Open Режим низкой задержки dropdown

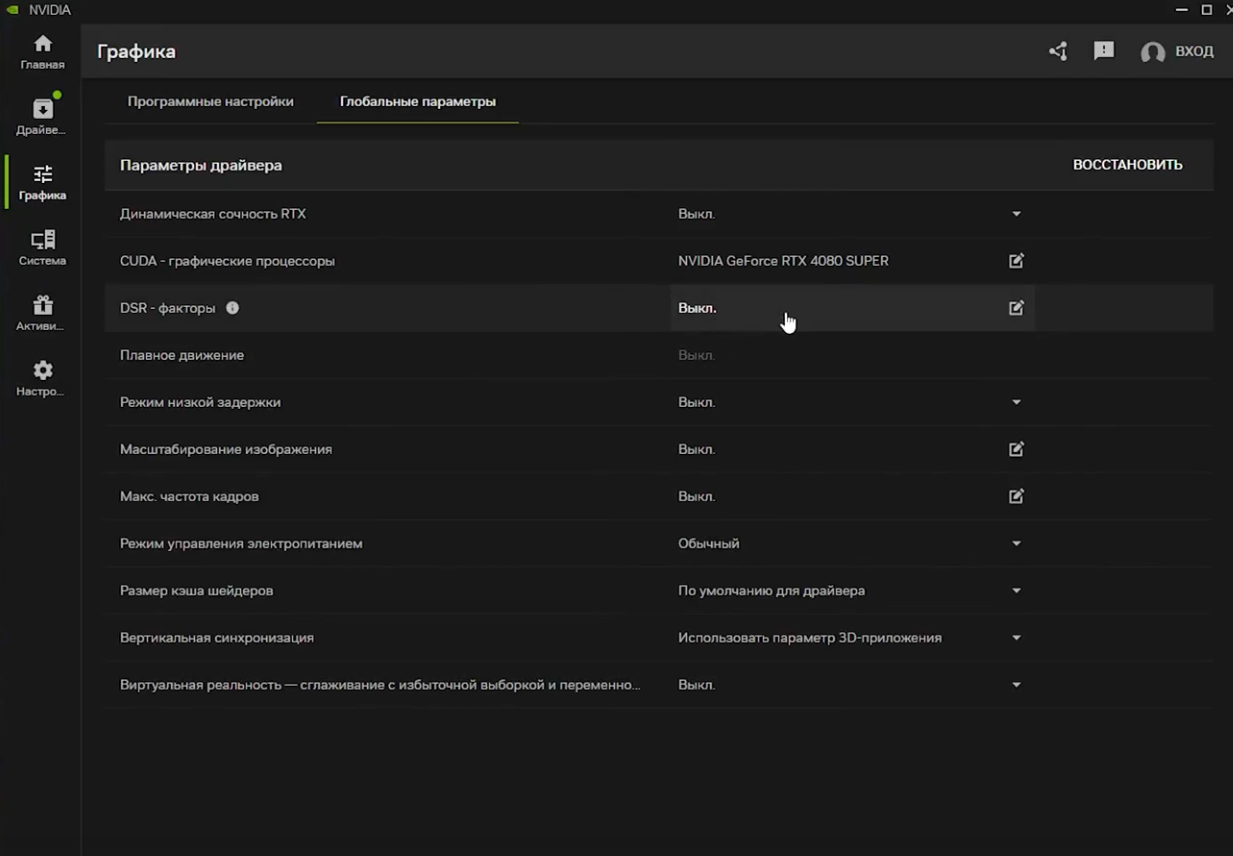click(1016, 402)
